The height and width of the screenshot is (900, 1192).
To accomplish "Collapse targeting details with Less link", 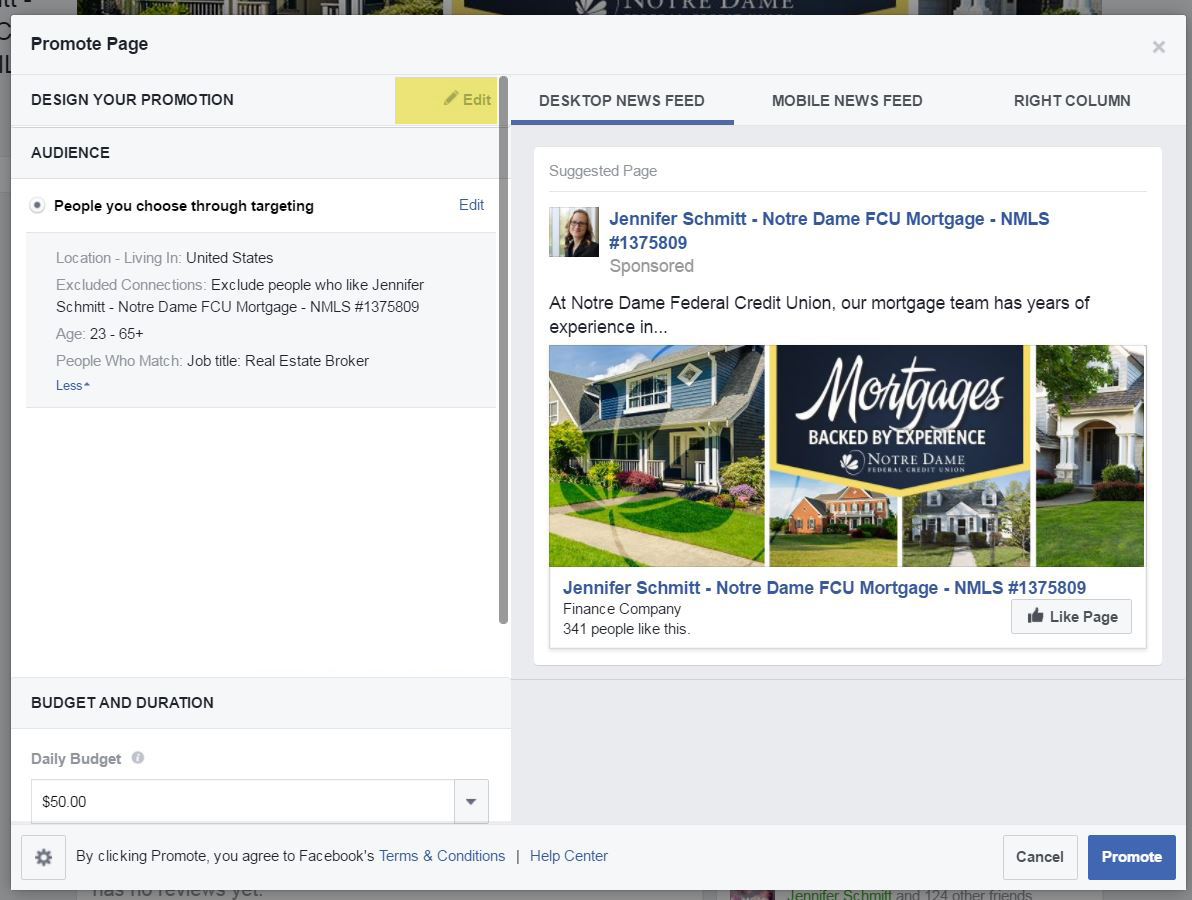I will click(x=72, y=385).
